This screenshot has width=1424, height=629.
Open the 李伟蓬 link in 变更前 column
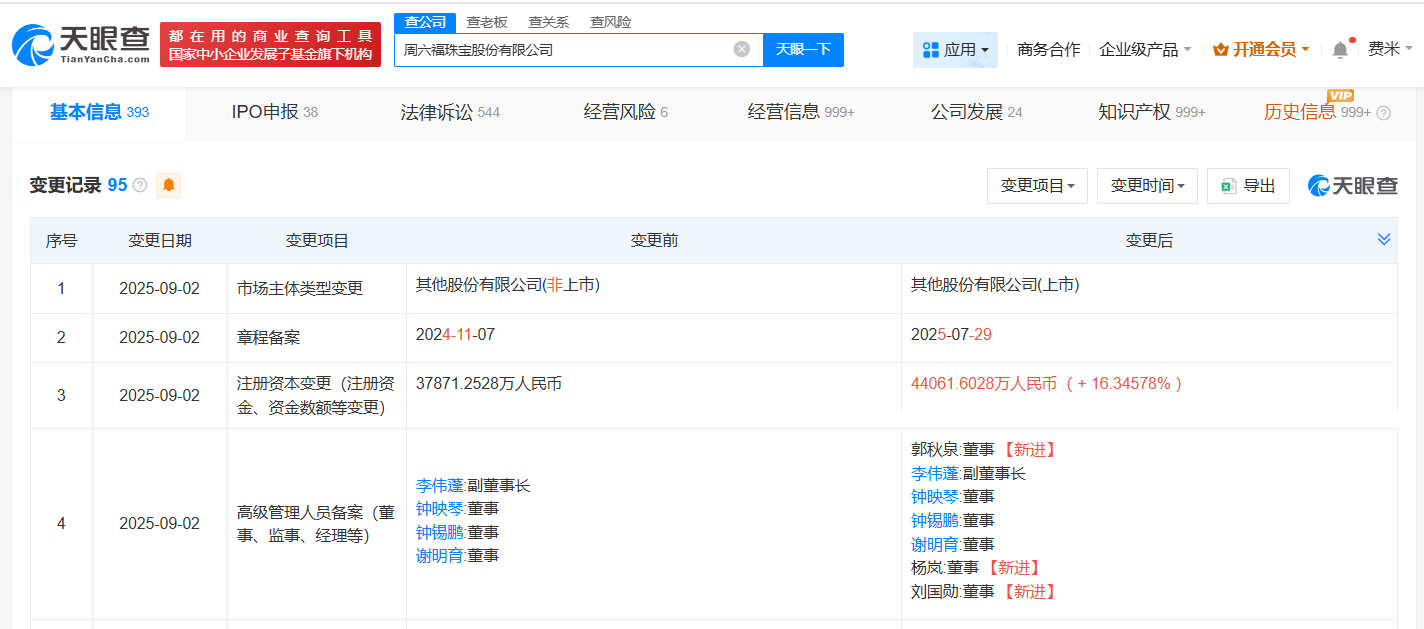440,486
